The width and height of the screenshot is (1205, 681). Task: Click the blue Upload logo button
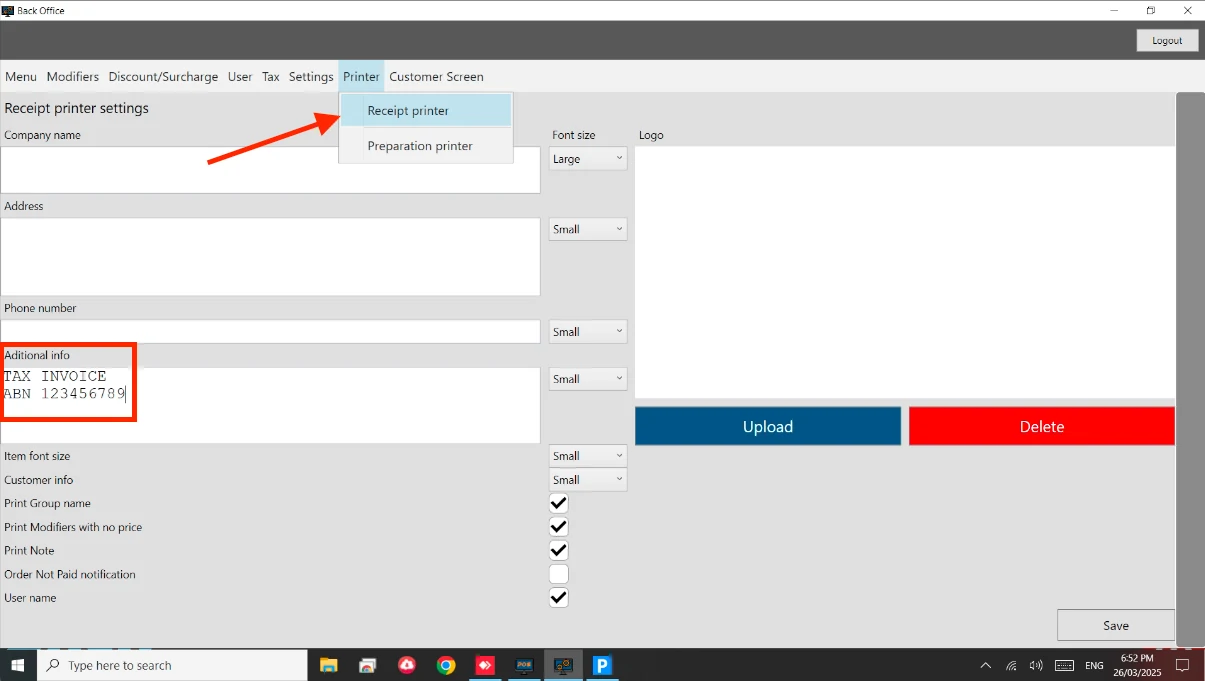coord(768,426)
